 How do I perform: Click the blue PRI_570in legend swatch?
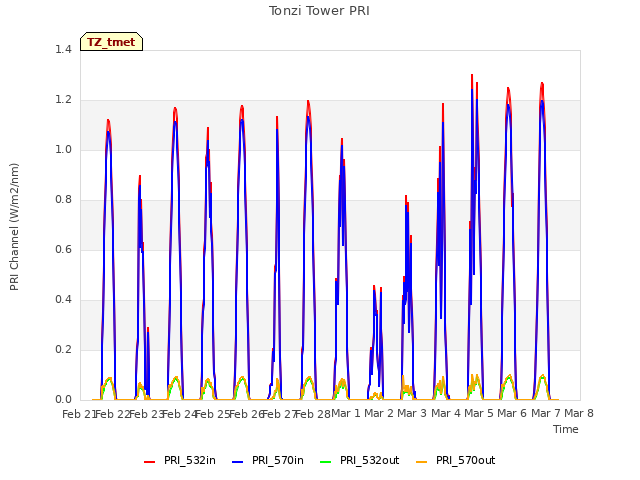pyautogui.click(x=237, y=462)
